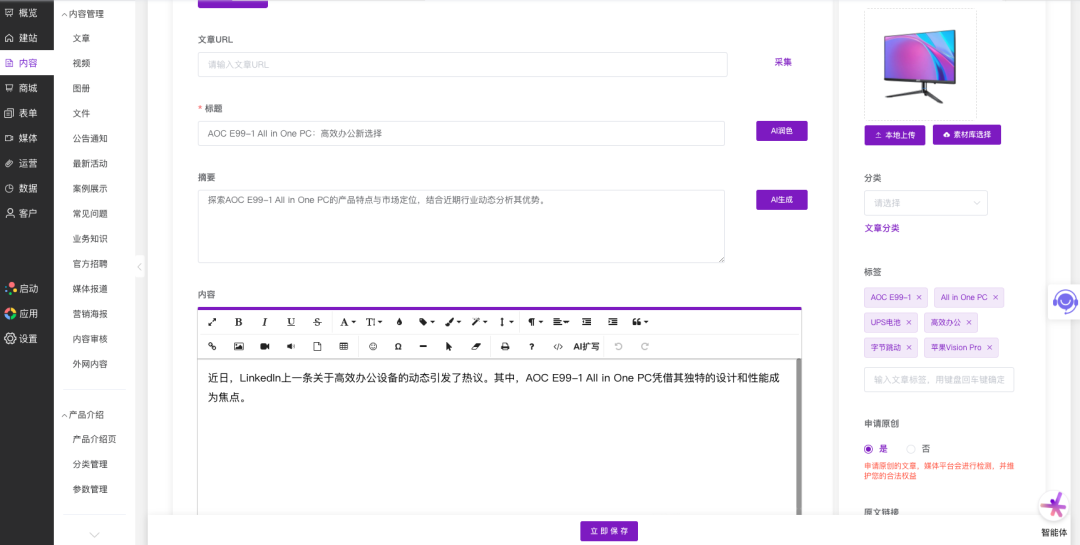Open the emoticon picker in editor
This screenshot has width=1080, height=545.
click(373, 346)
